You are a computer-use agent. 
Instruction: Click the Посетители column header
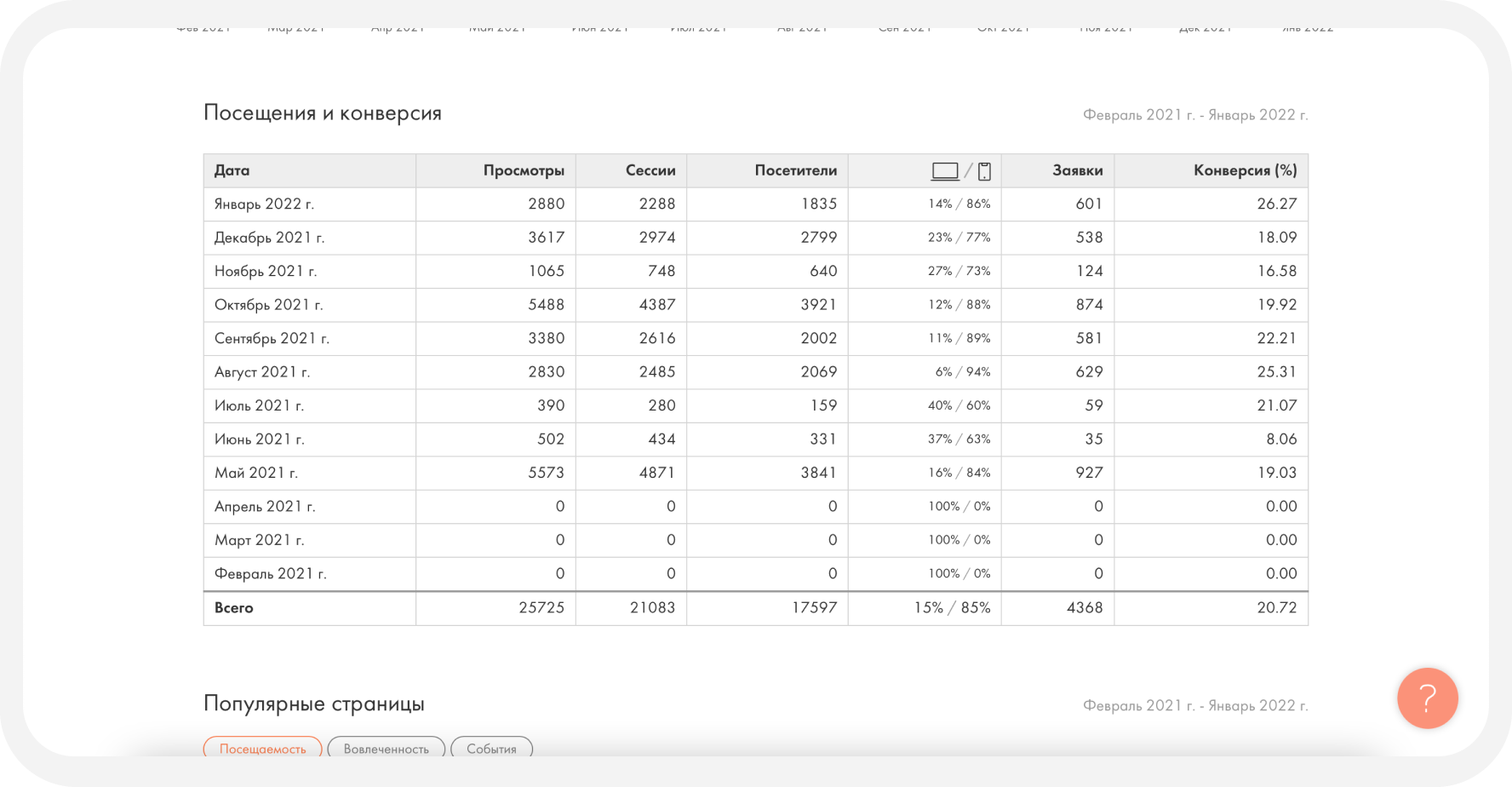pos(795,170)
